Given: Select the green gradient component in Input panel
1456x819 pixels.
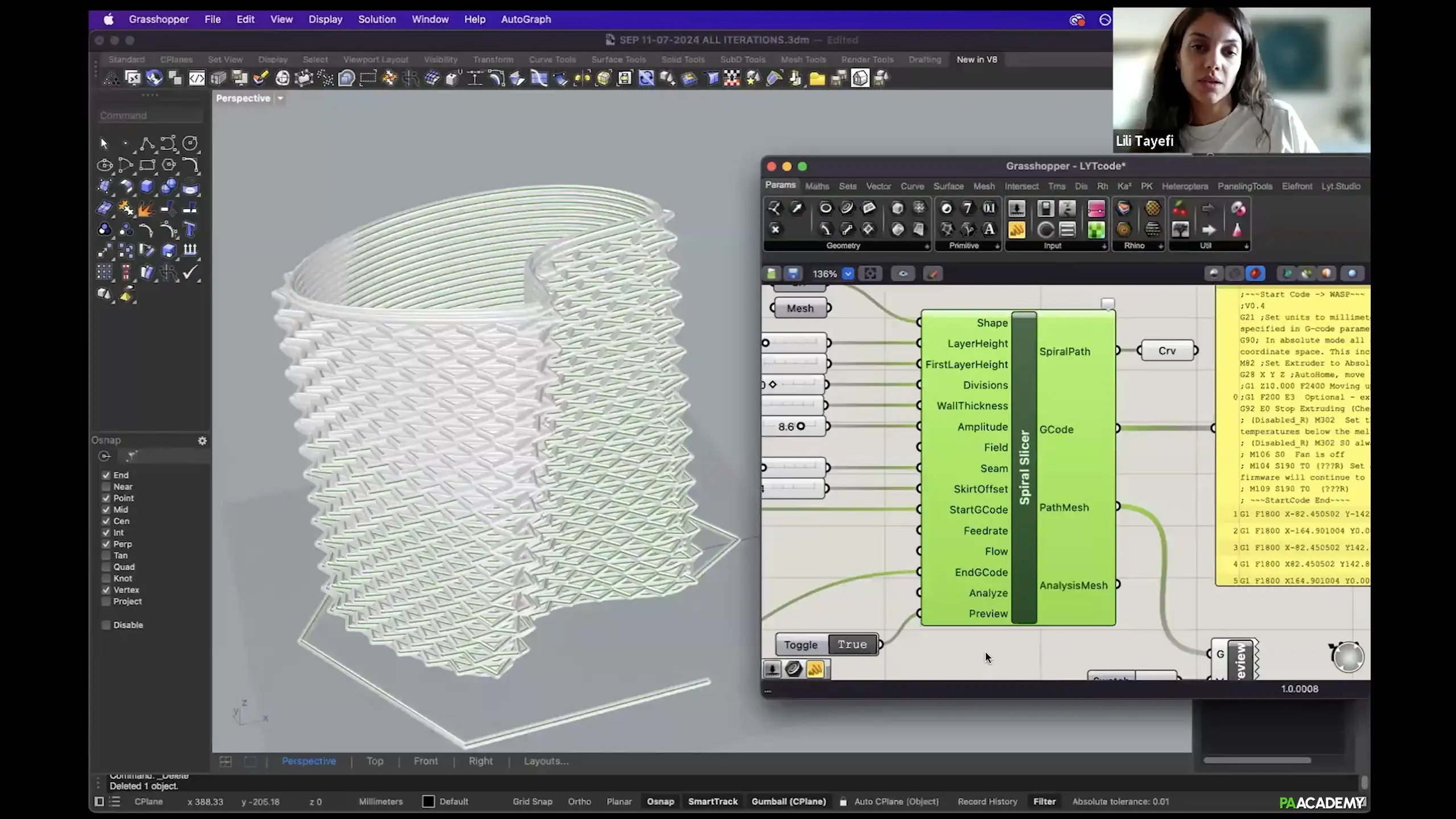Looking at the screenshot, I should coord(1095,229).
